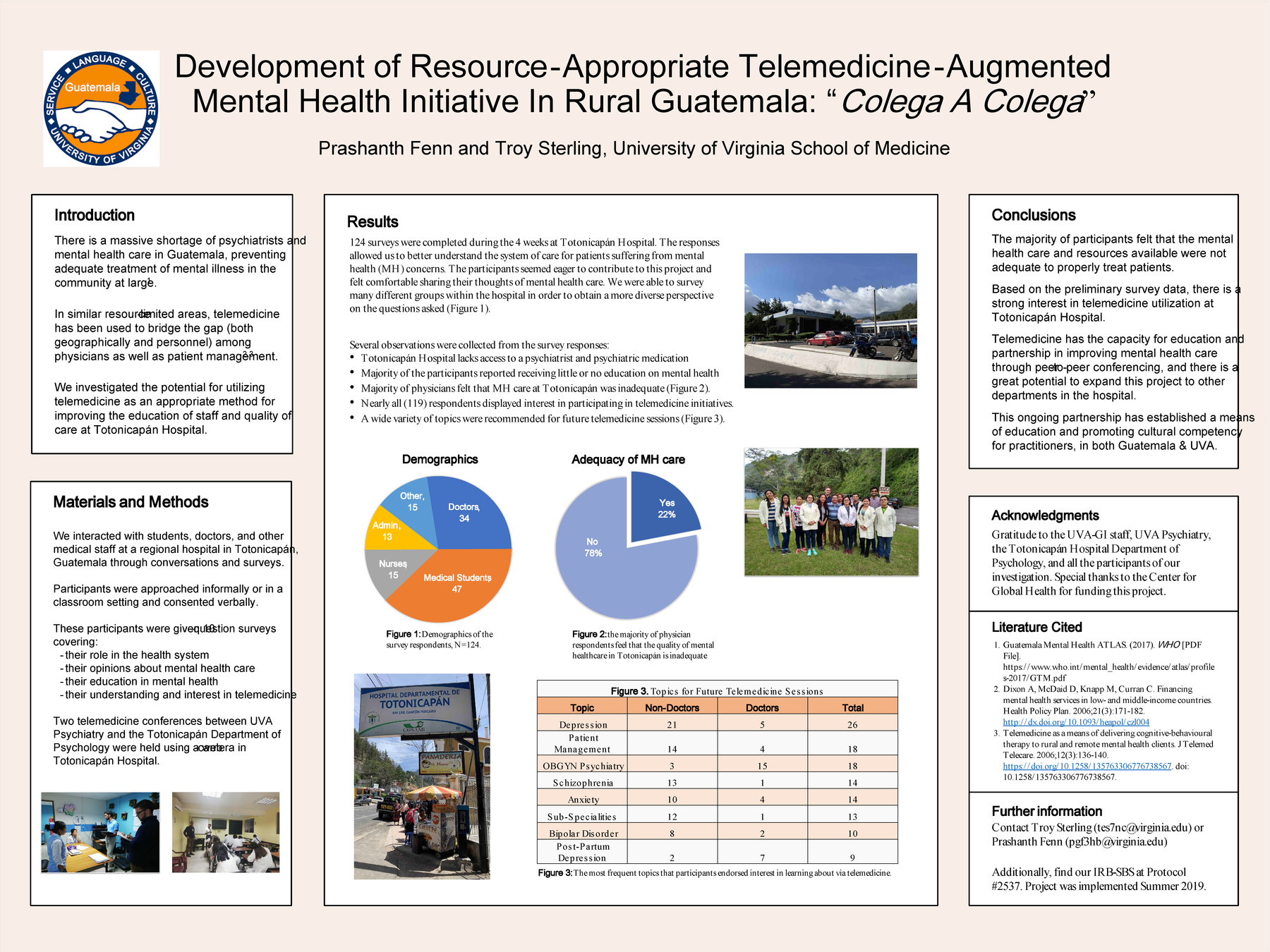The height and width of the screenshot is (952, 1270).
Task: Select the Totonicapán hospital sign street photo
Action: 422,776
